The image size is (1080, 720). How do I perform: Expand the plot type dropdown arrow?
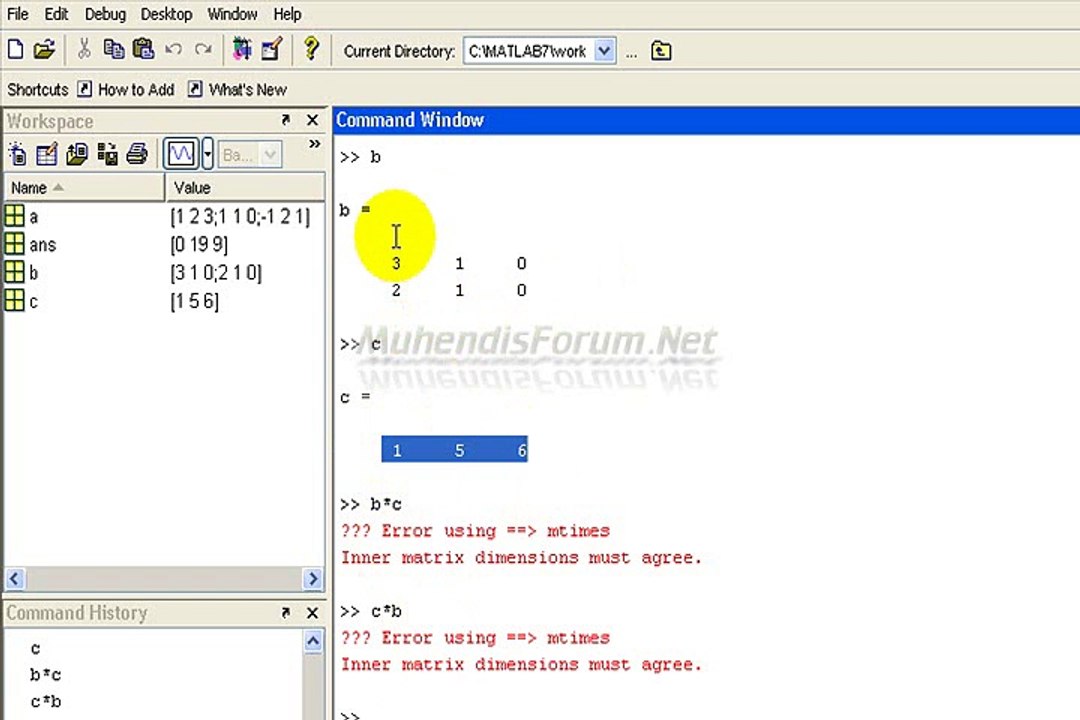[207, 154]
